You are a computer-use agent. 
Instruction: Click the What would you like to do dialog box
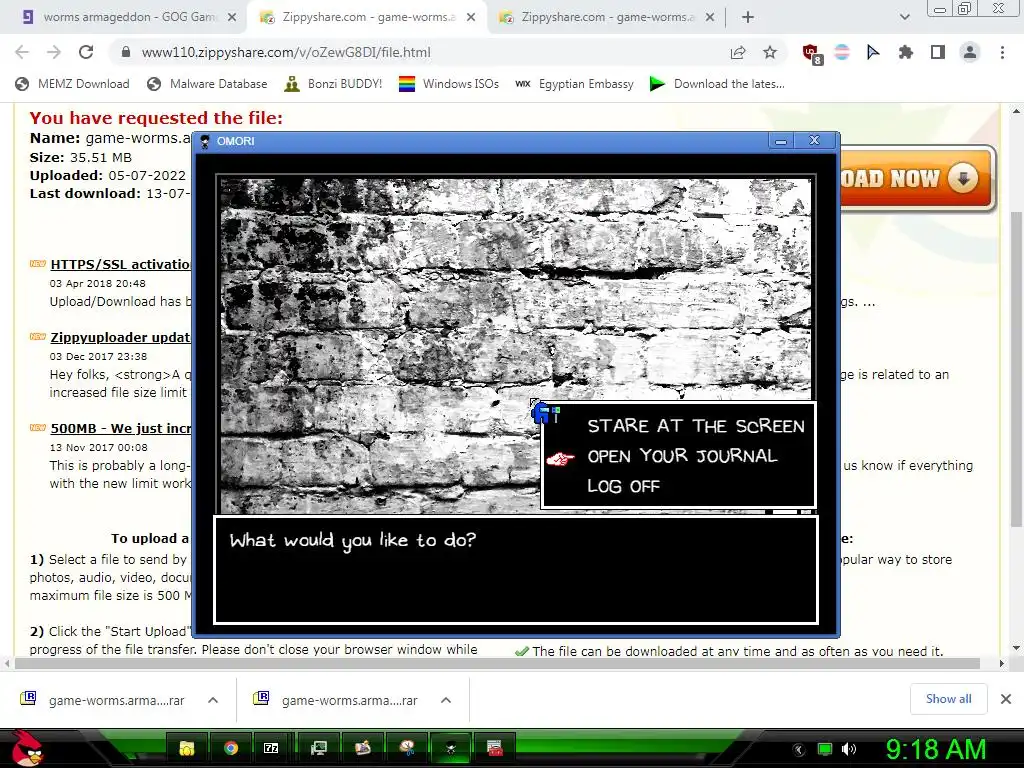[516, 569]
